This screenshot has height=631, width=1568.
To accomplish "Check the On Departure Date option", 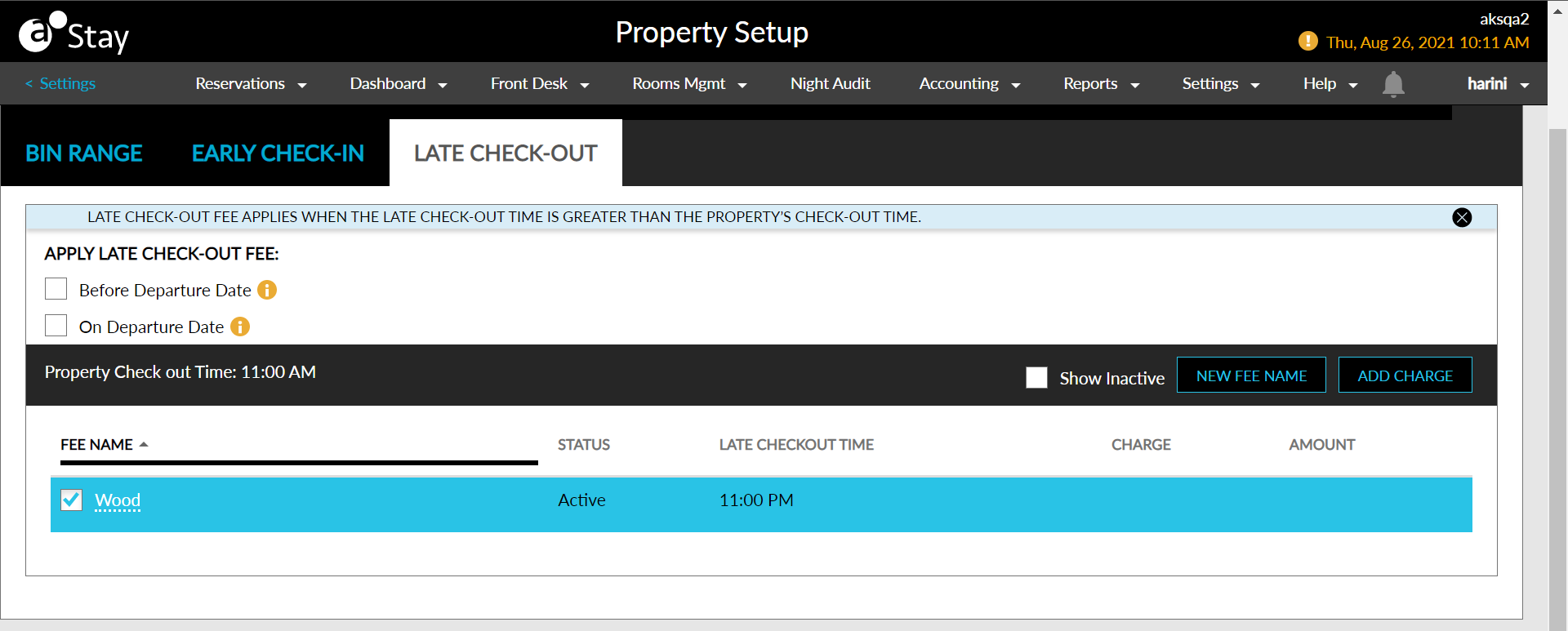I will click(56, 326).
